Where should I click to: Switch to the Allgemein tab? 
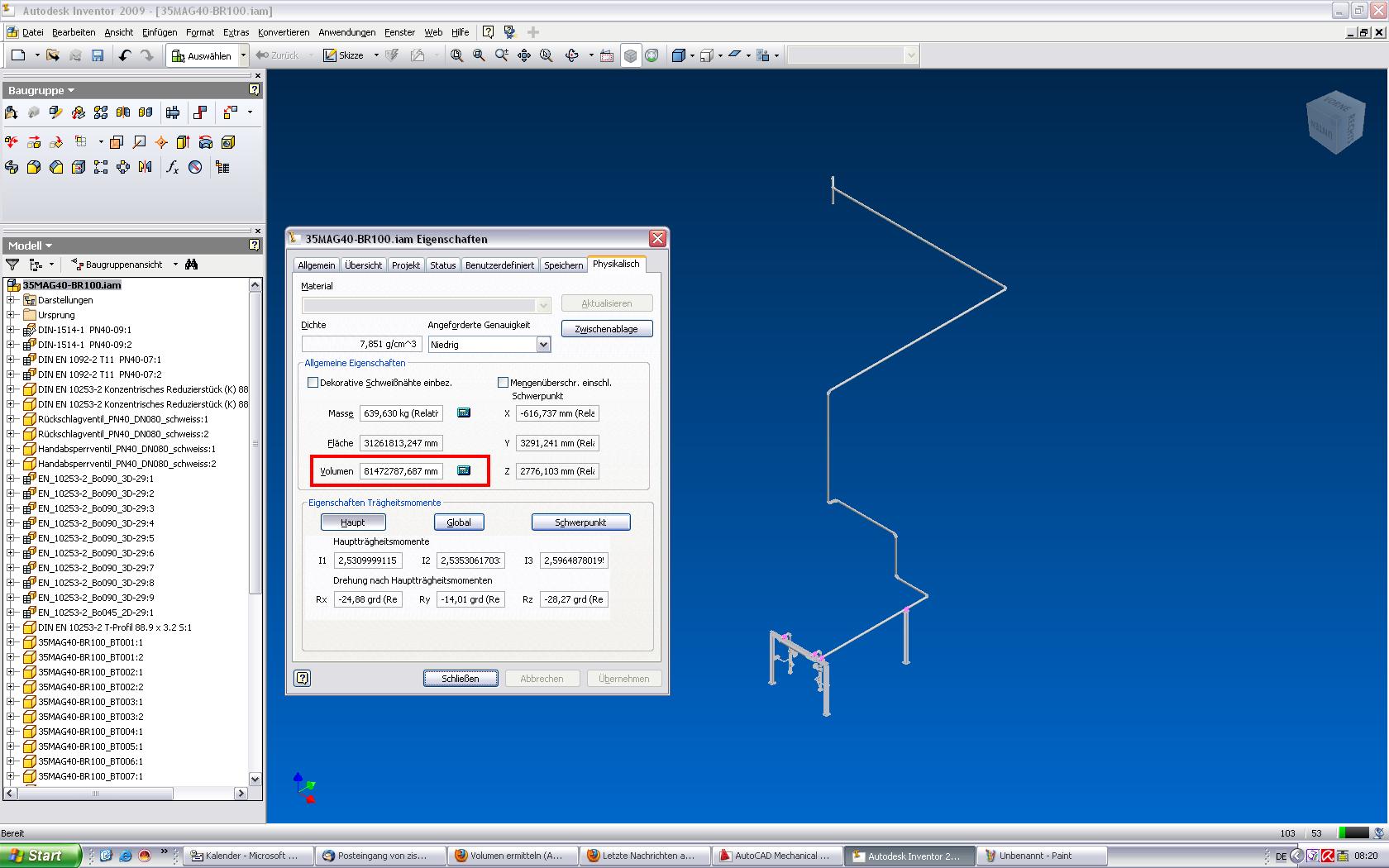pyautogui.click(x=317, y=265)
